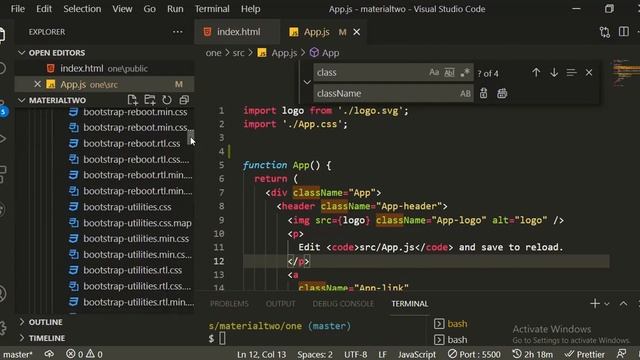Switch to the Debug Console tab
The width and height of the screenshot is (640, 360).
tap(343, 304)
